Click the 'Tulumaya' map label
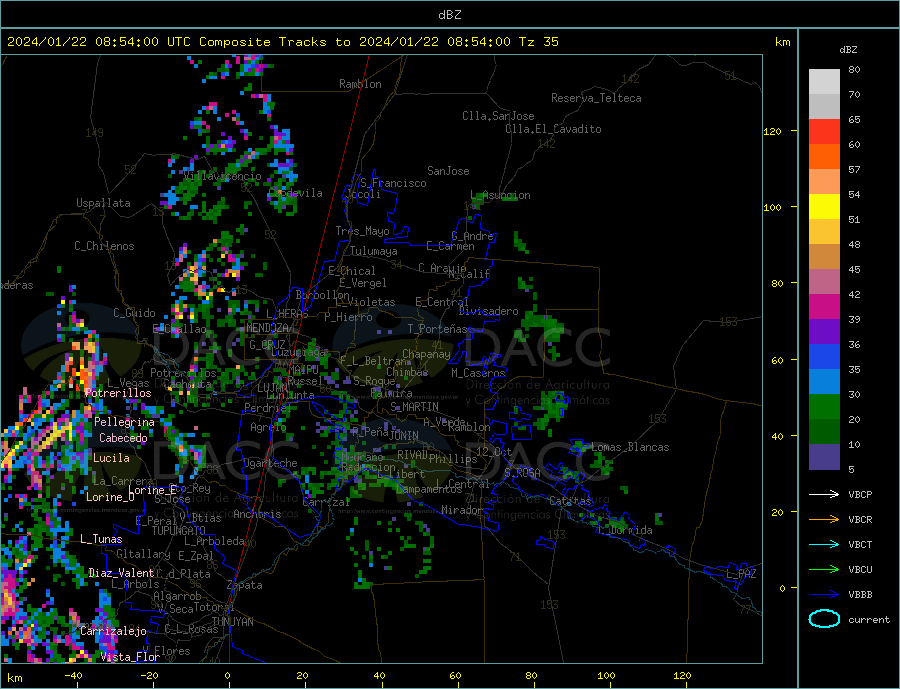The height and width of the screenshot is (689, 900). 373,251
